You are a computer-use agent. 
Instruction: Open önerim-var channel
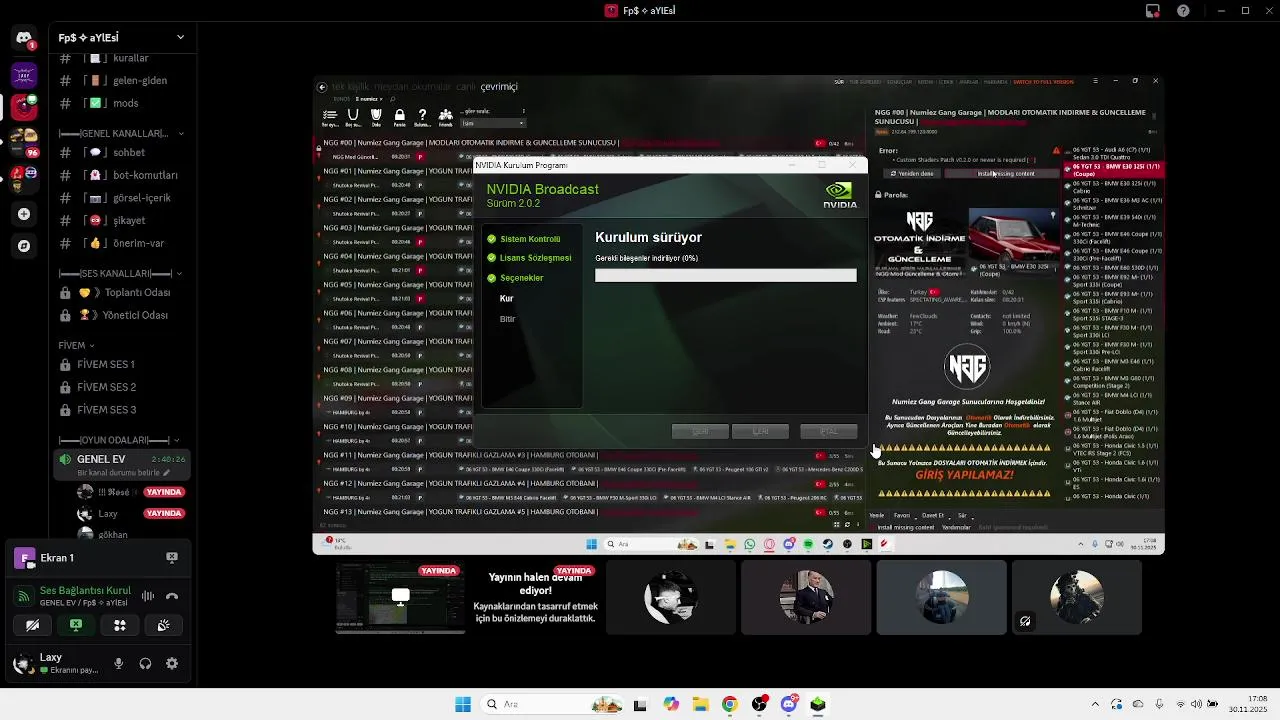coord(121,243)
